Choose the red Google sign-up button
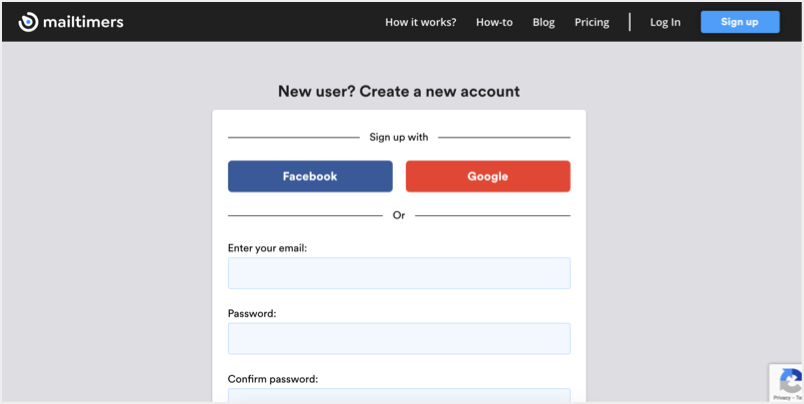The width and height of the screenshot is (804, 404). pos(488,176)
